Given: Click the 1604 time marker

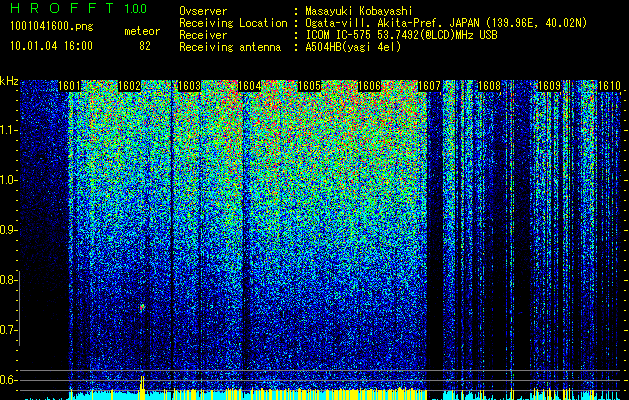Looking at the screenshot, I should pos(250,86).
